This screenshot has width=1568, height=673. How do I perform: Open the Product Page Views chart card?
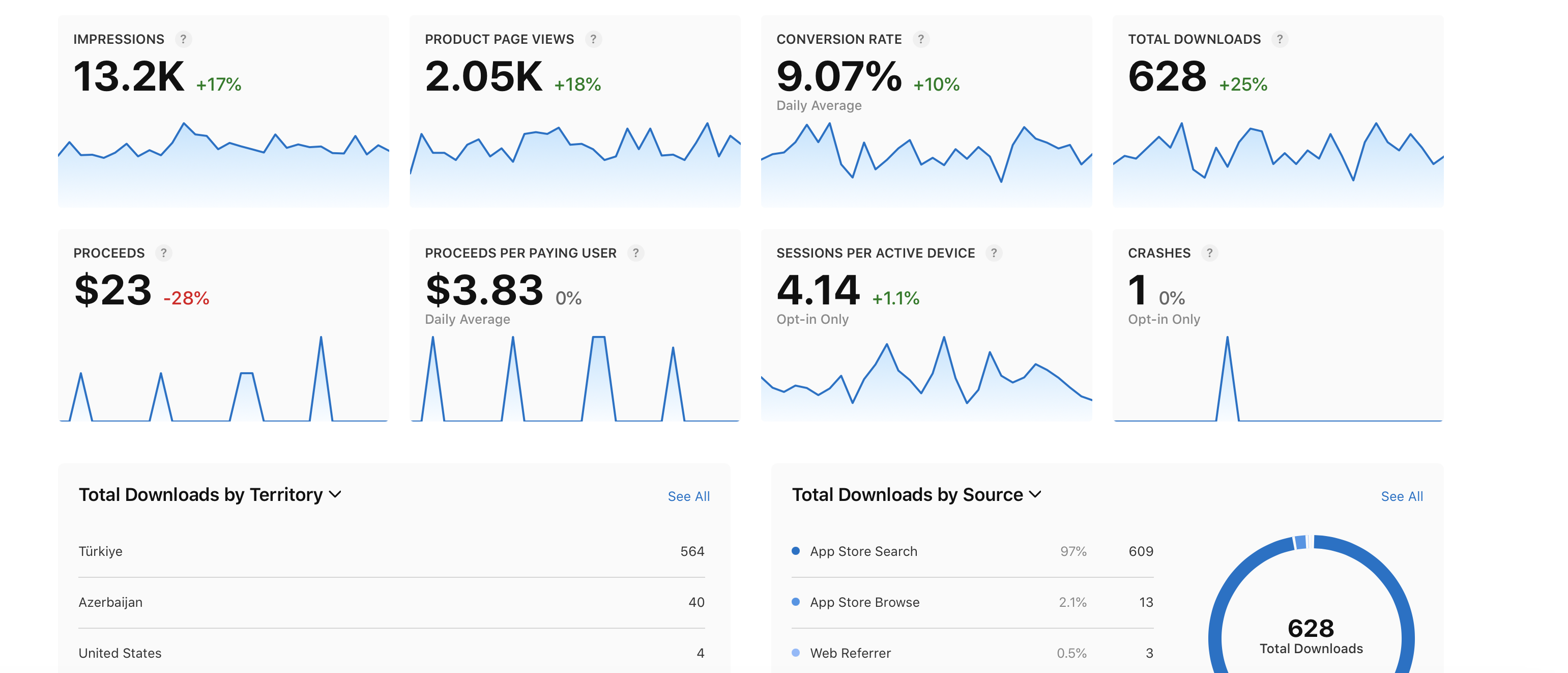(575, 111)
